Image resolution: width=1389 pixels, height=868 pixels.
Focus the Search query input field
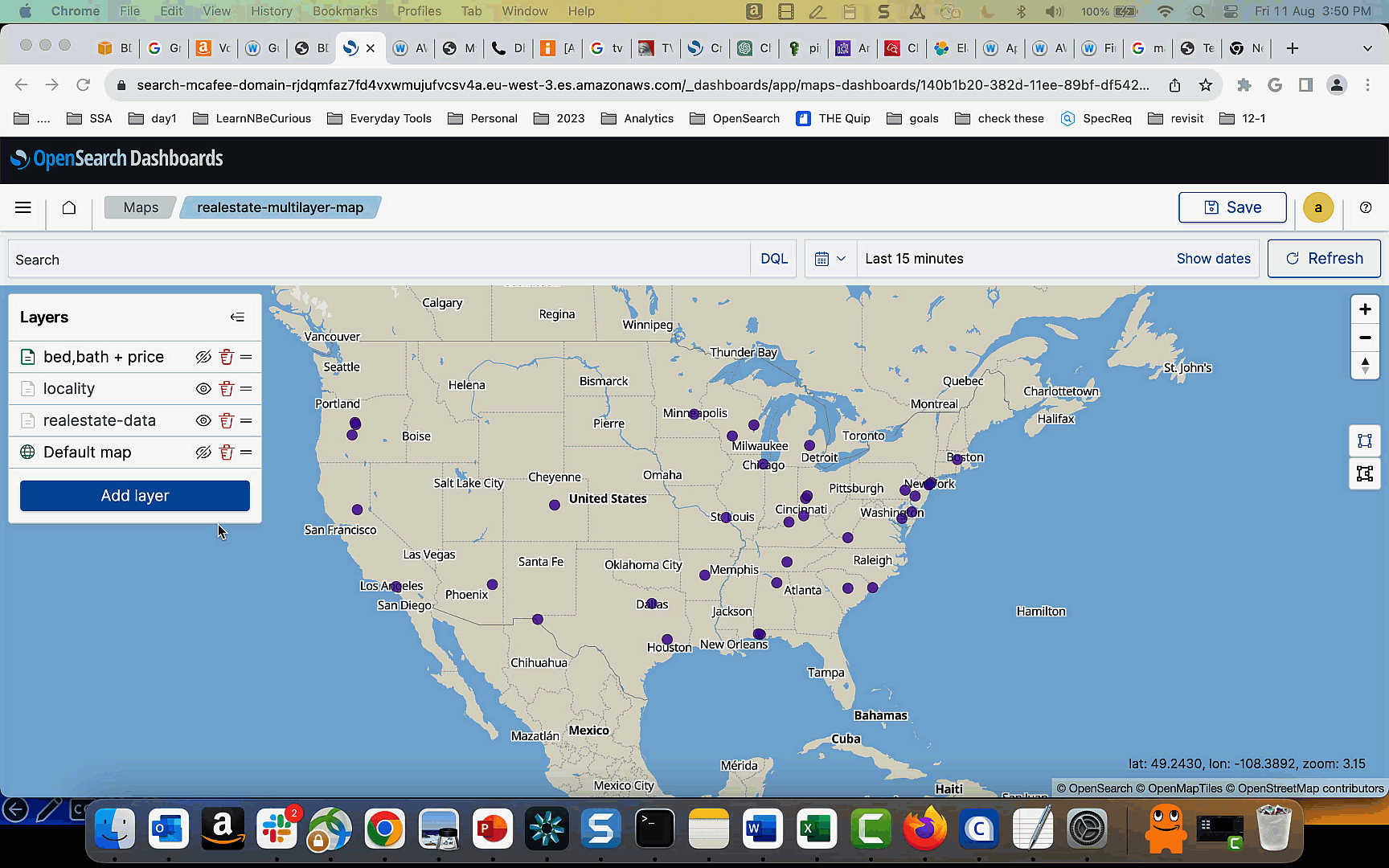(379, 259)
